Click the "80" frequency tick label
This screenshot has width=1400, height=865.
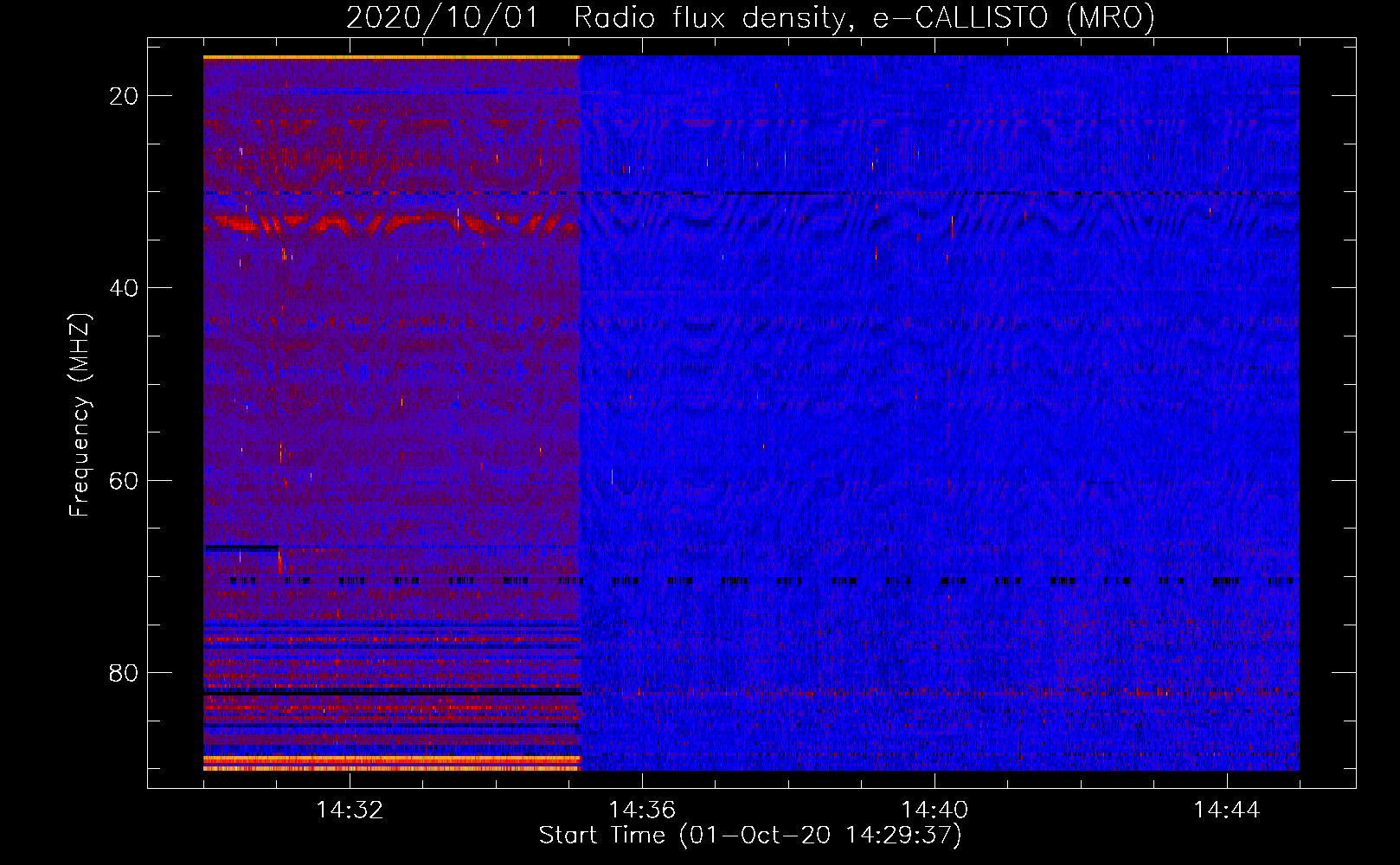pos(124,672)
